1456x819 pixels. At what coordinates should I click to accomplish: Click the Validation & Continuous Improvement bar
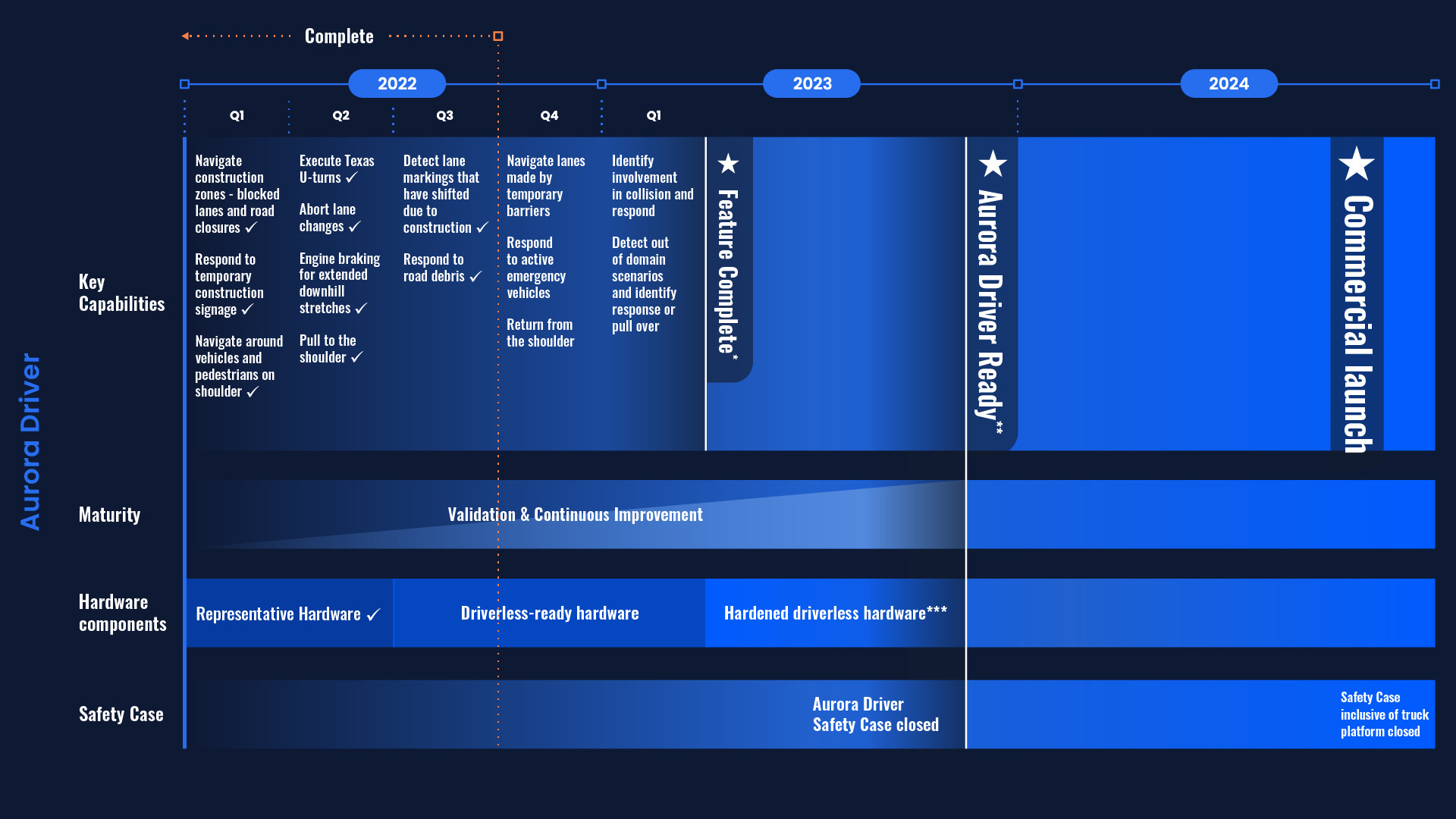coord(575,514)
